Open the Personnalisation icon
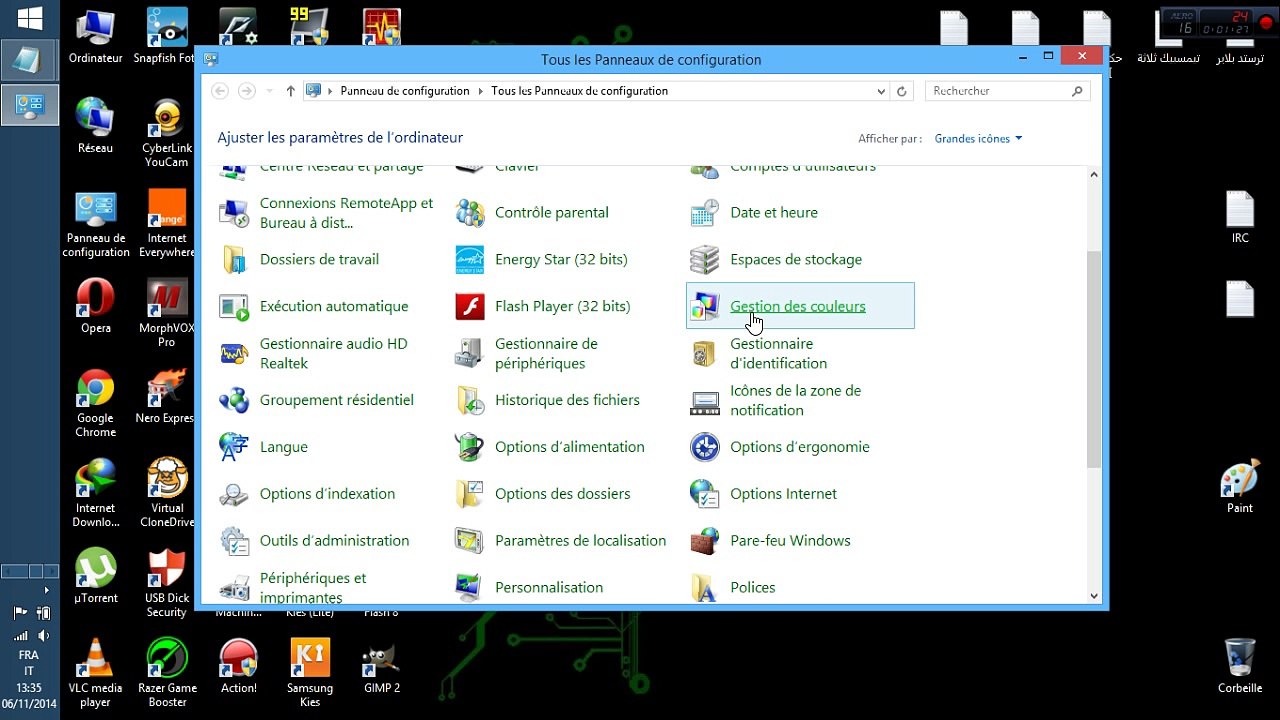The image size is (1280, 720). (470, 587)
